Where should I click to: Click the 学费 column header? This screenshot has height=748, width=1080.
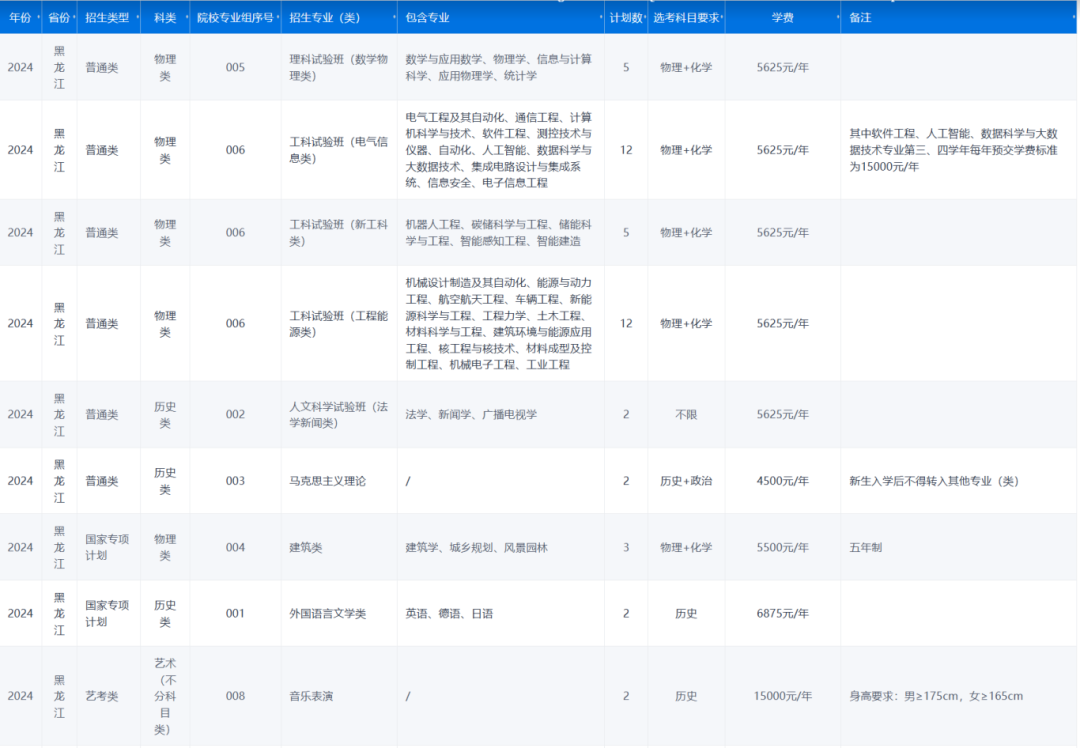[x=783, y=16]
